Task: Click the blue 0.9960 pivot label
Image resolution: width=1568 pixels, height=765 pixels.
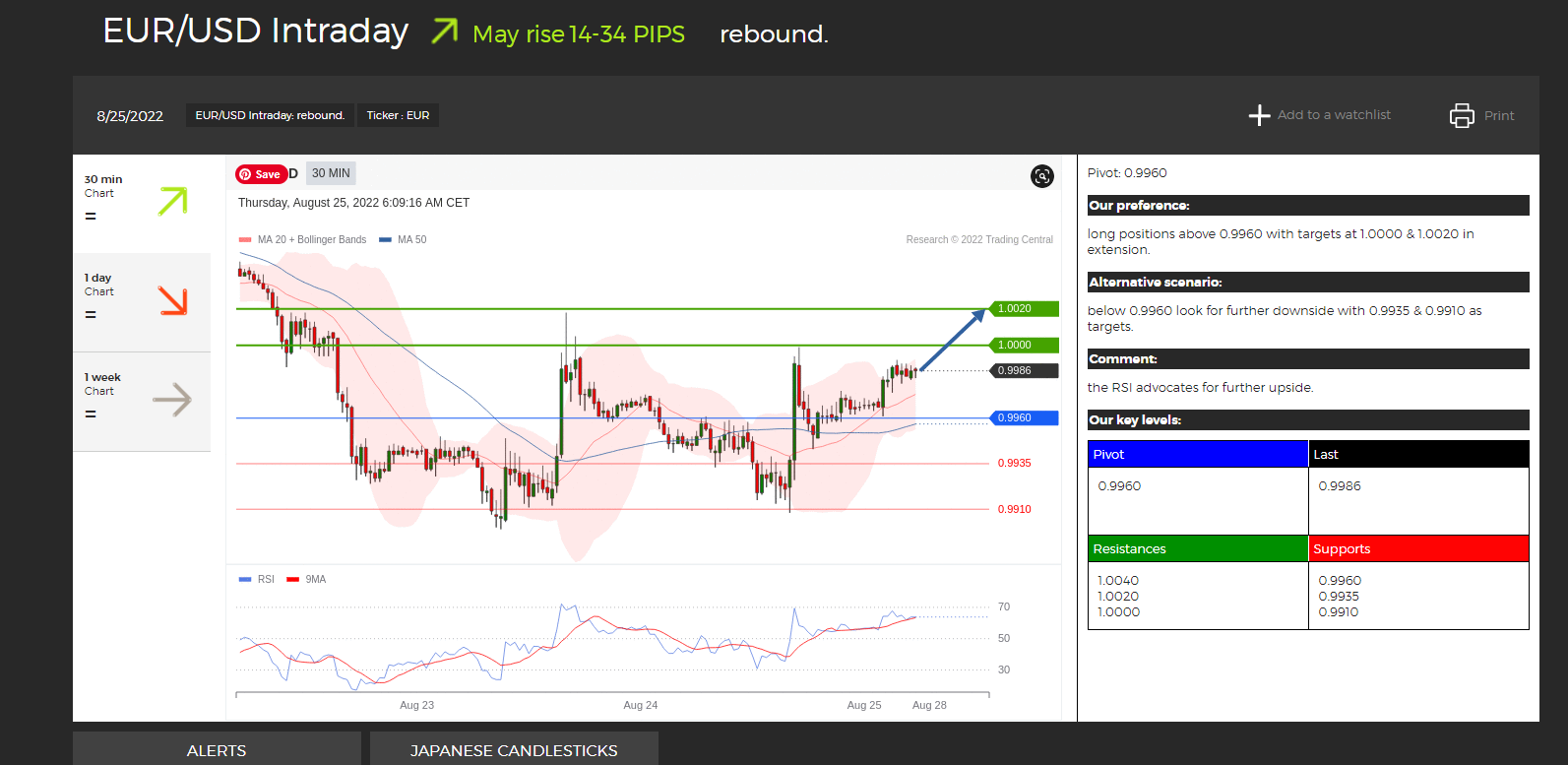Action: click(1024, 417)
